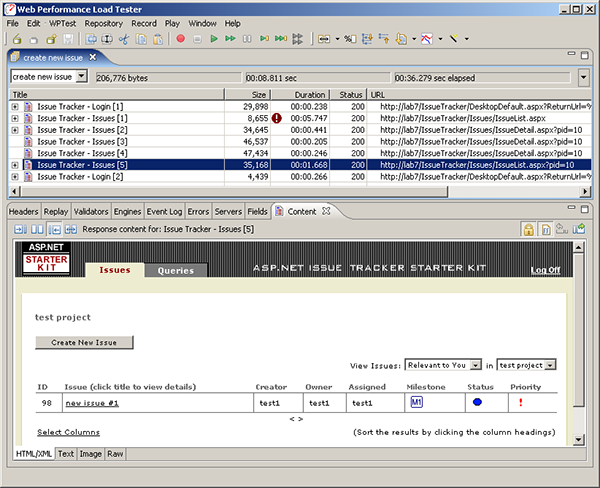Viewport: 600px width, 488px height.
Task: Click the yellow wand tool icon
Action: coord(453,39)
